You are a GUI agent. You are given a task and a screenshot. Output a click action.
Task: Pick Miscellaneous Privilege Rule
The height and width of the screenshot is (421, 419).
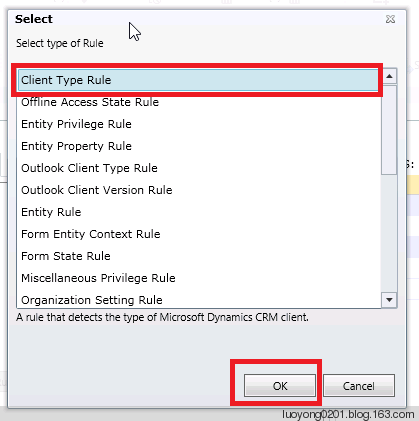(x=199, y=278)
